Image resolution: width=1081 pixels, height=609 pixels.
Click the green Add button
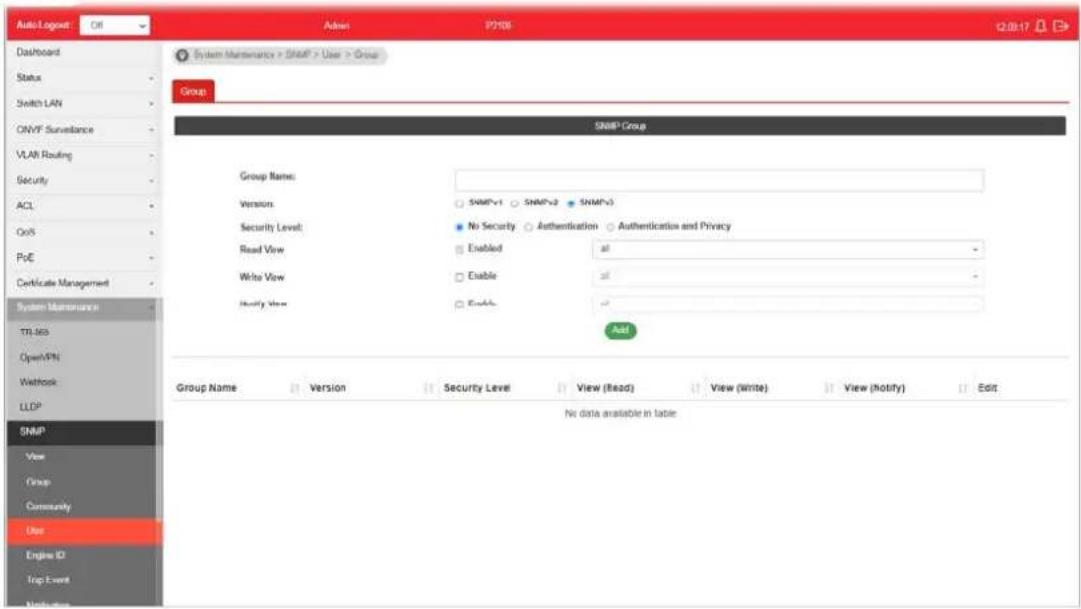pos(620,330)
